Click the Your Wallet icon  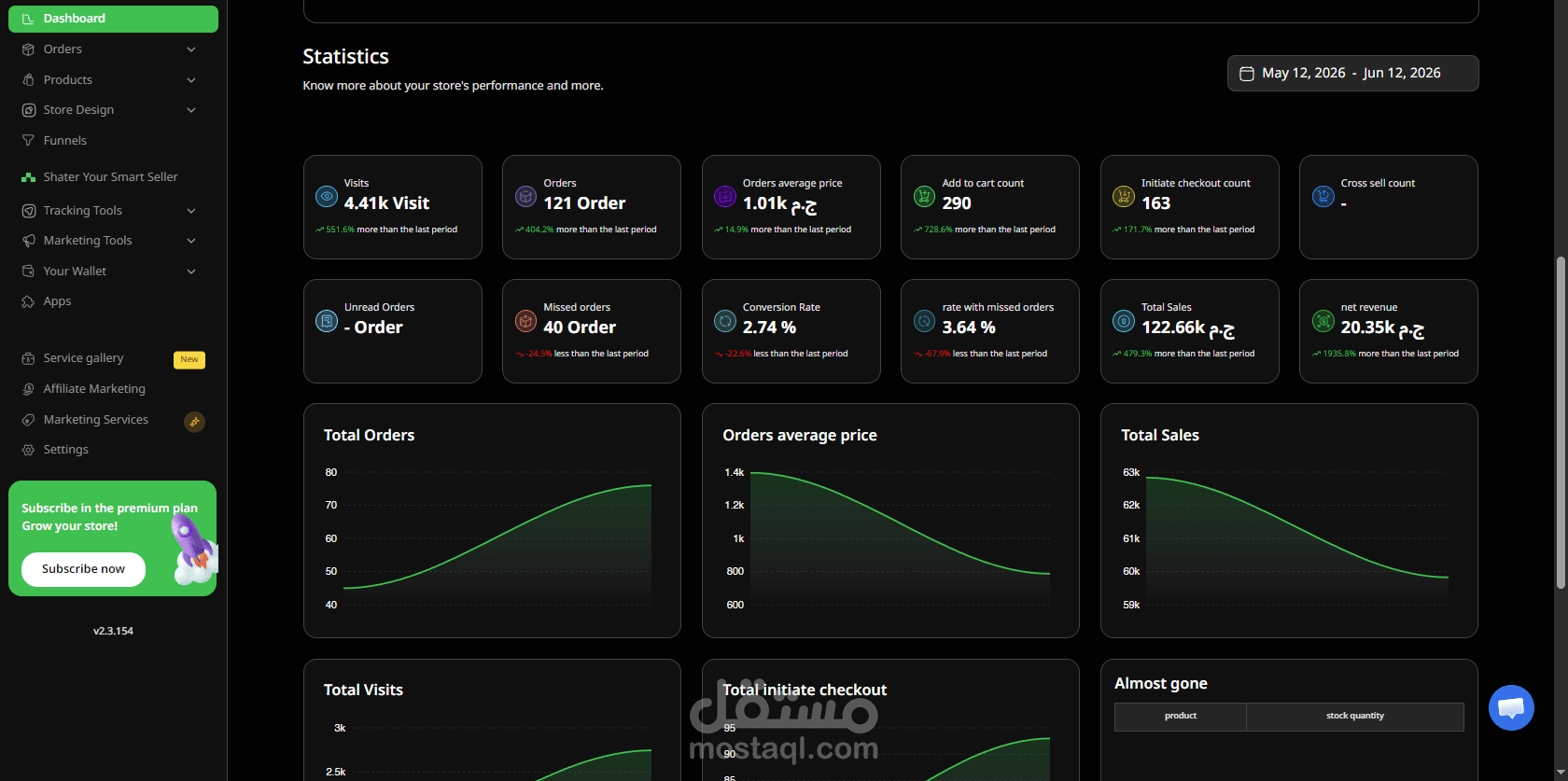[x=28, y=272]
